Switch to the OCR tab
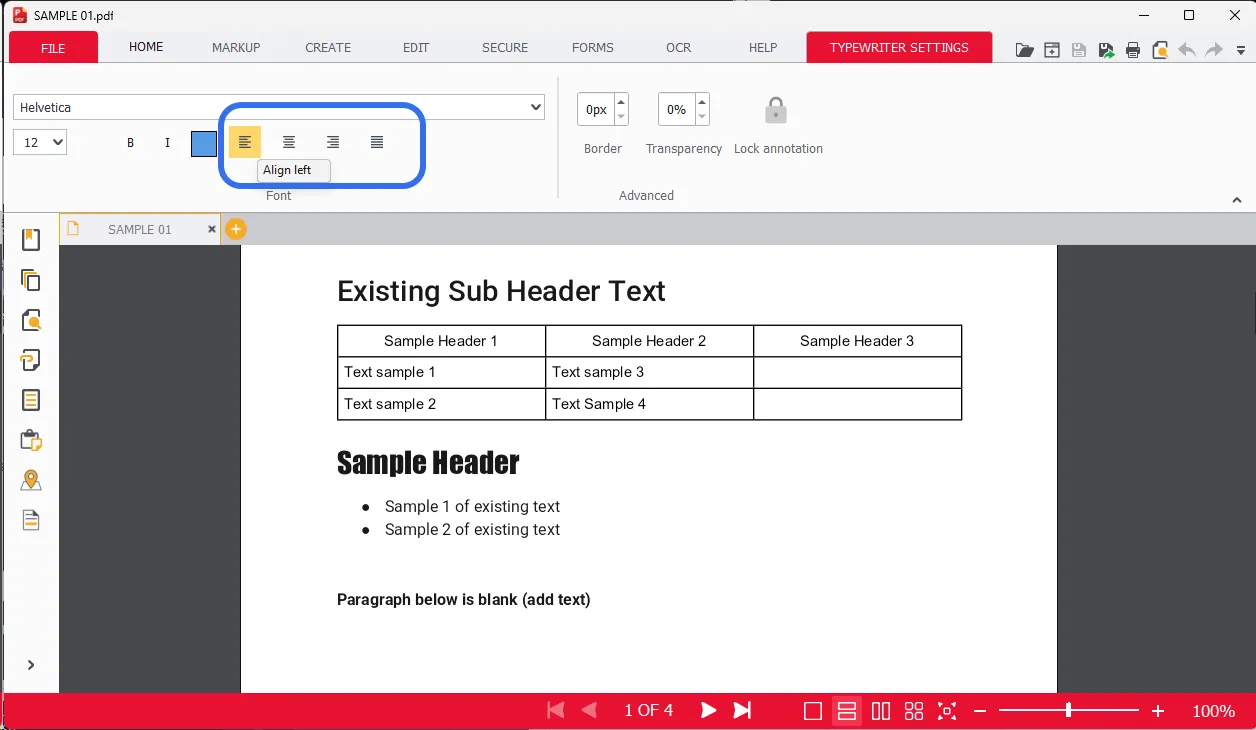The height and width of the screenshot is (730, 1256). [679, 47]
